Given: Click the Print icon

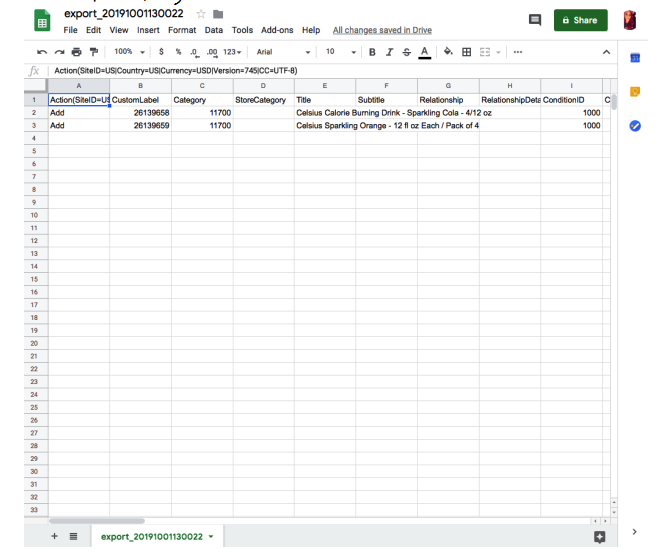Looking at the screenshot, I should coord(76,52).
